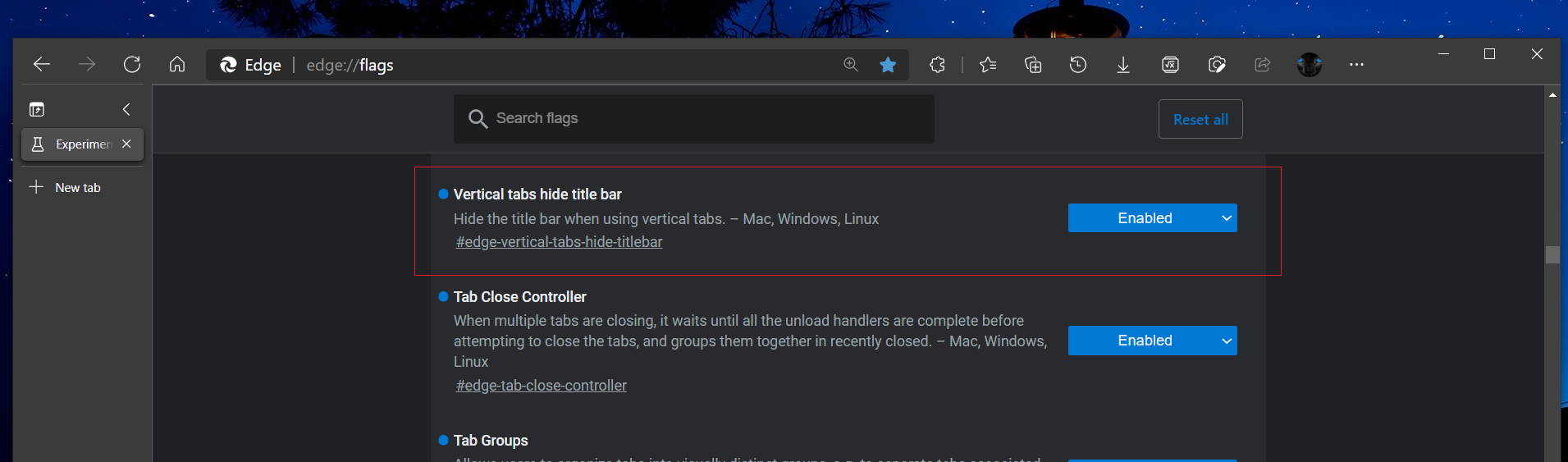
Task: Open browsing History icon
Action: point(1078,65)
